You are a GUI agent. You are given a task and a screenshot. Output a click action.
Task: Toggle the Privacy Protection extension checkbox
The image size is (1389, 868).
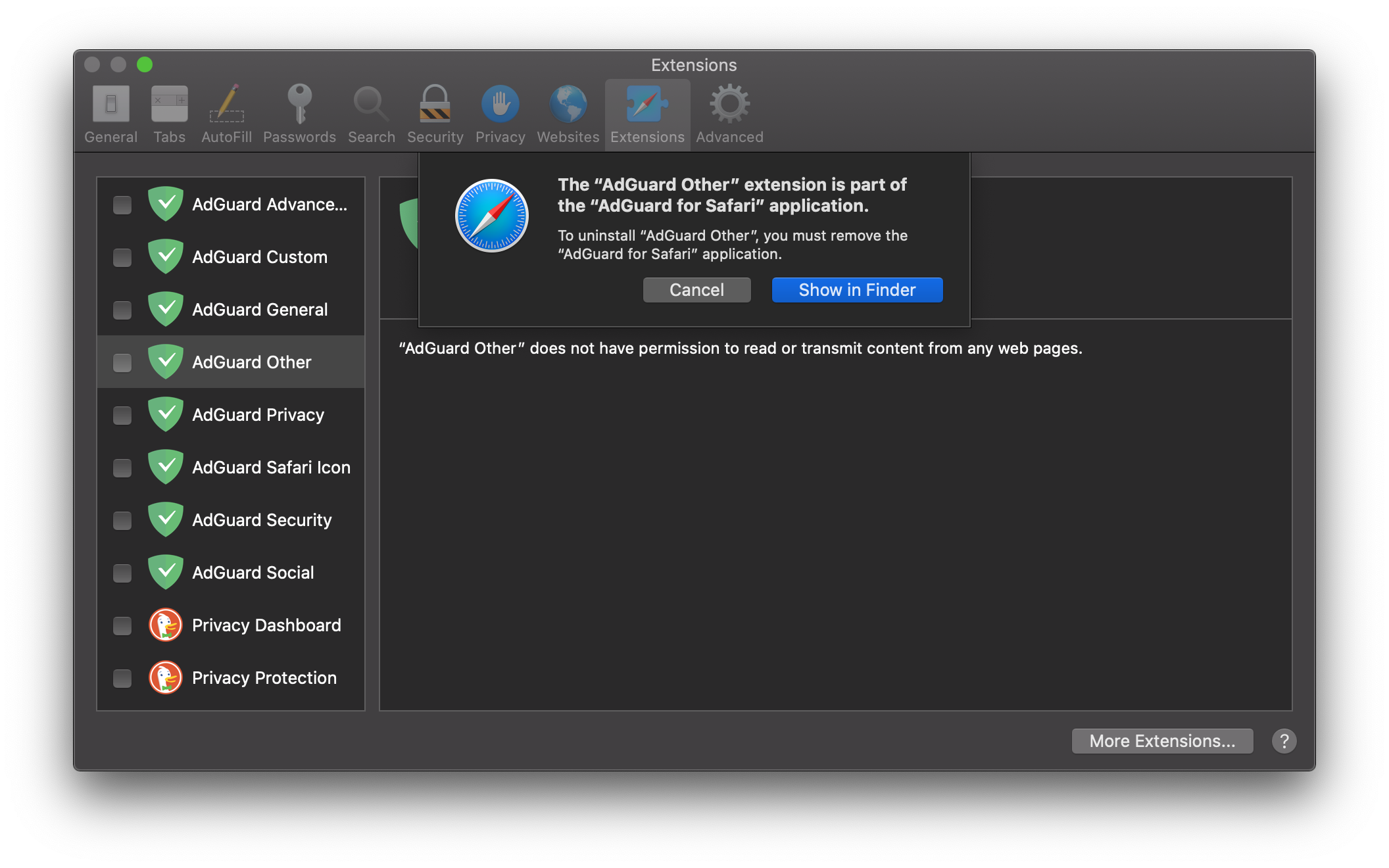click(122, 677)
